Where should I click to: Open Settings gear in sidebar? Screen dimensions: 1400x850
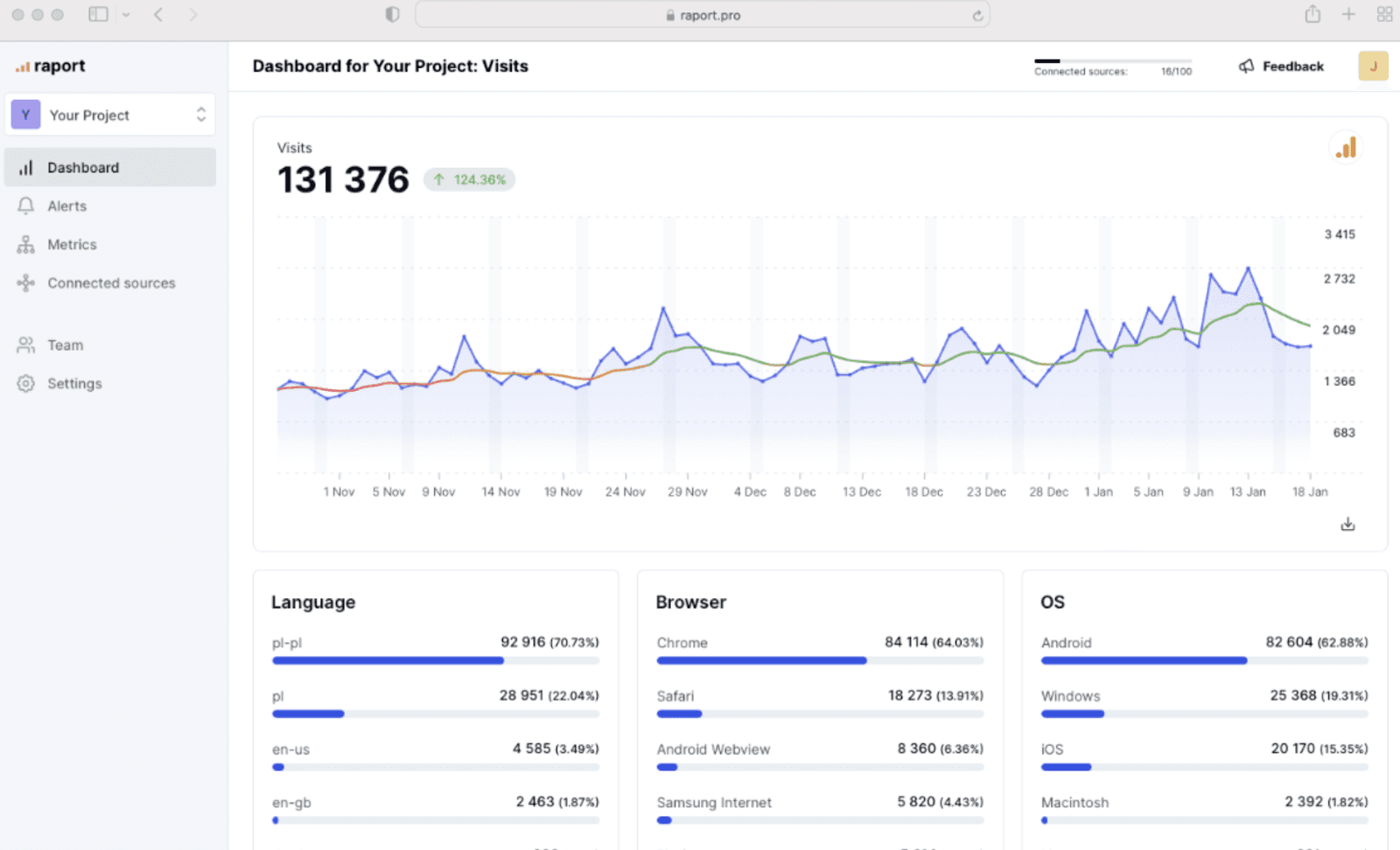pyautogui.click(x=26, y=383)
